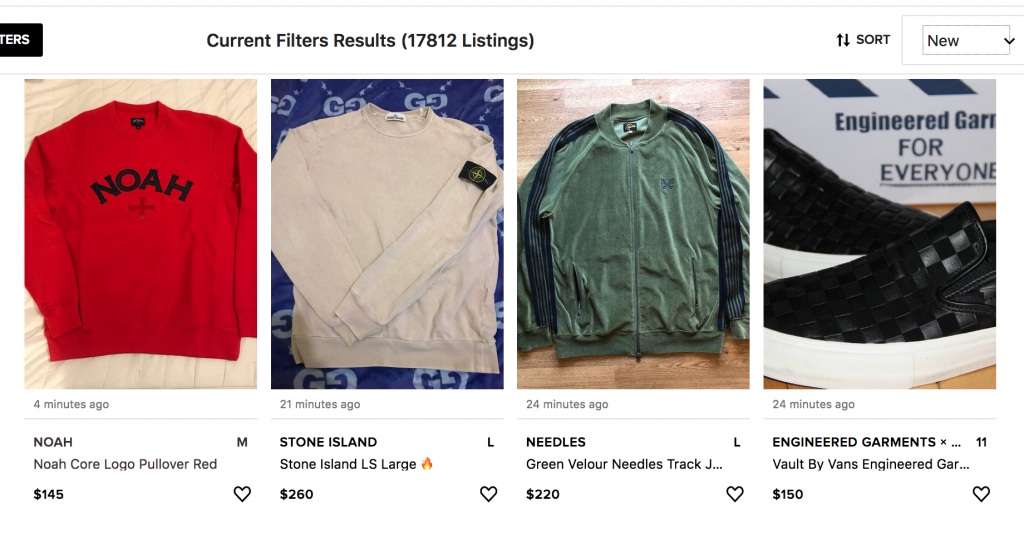
Task: Click the Filters button
Action: (18, 40)
